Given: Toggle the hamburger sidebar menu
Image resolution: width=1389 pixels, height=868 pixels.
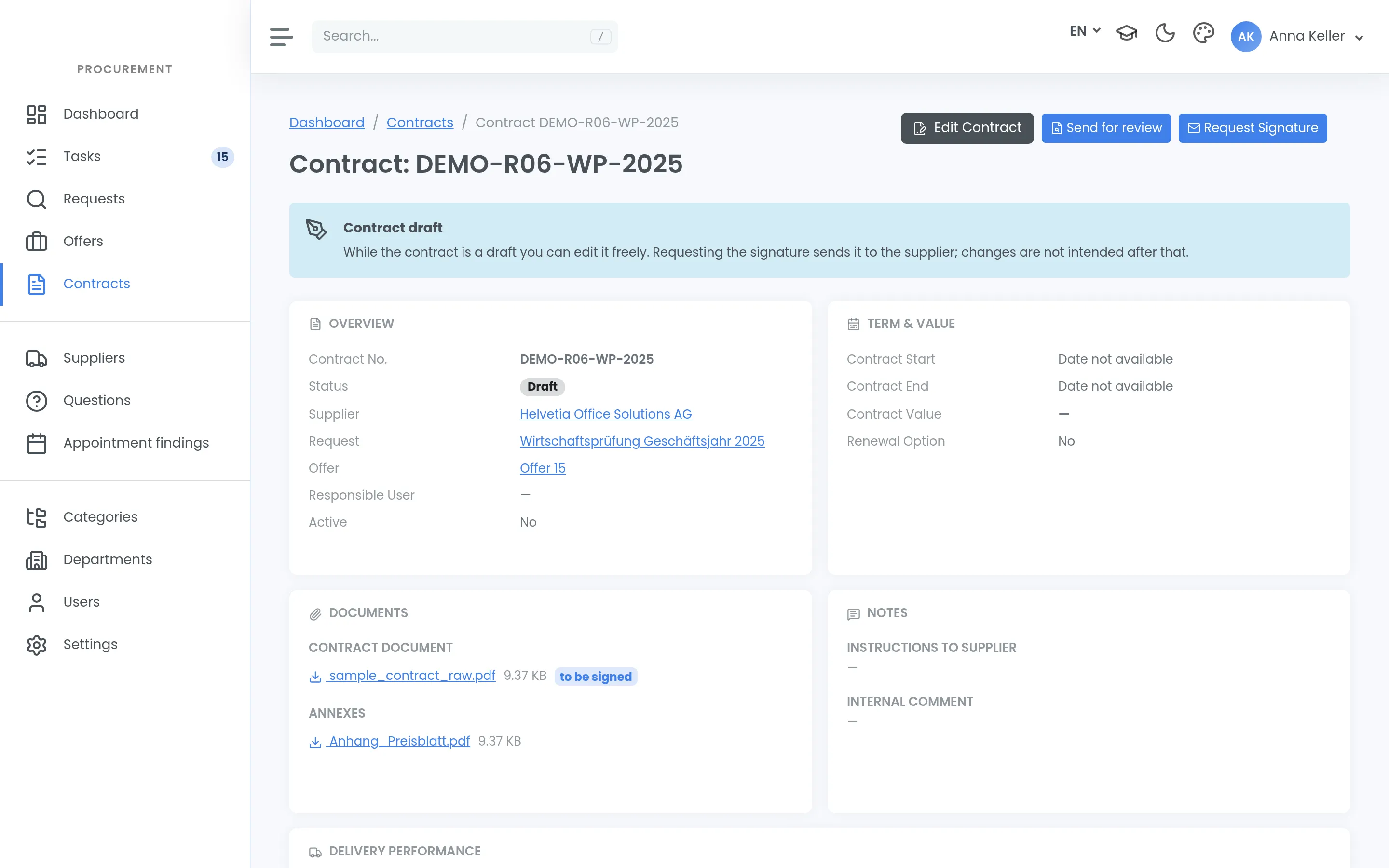Looking at the screenshot, I should point(281,37).
